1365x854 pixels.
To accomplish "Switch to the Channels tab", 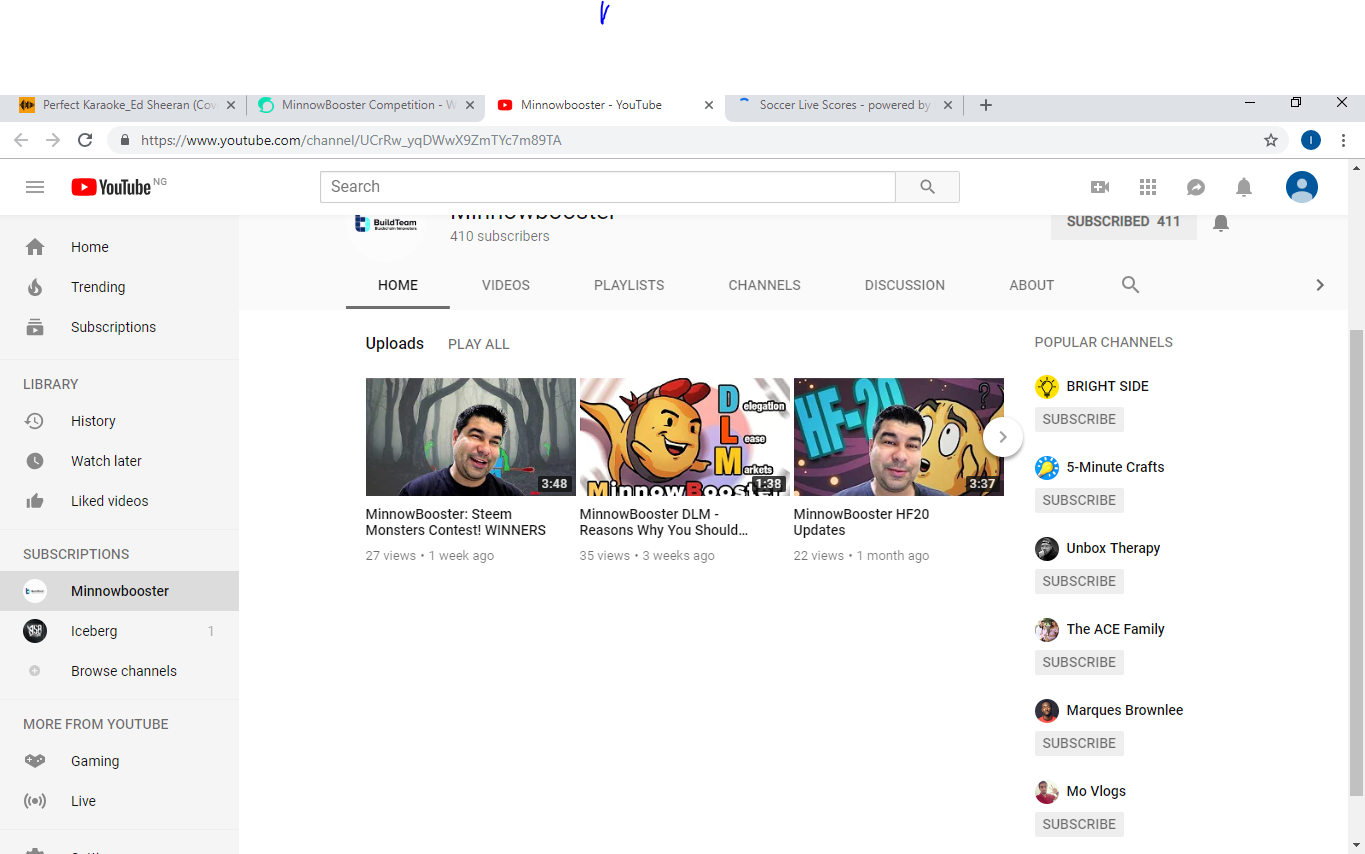I will (764, 285).
